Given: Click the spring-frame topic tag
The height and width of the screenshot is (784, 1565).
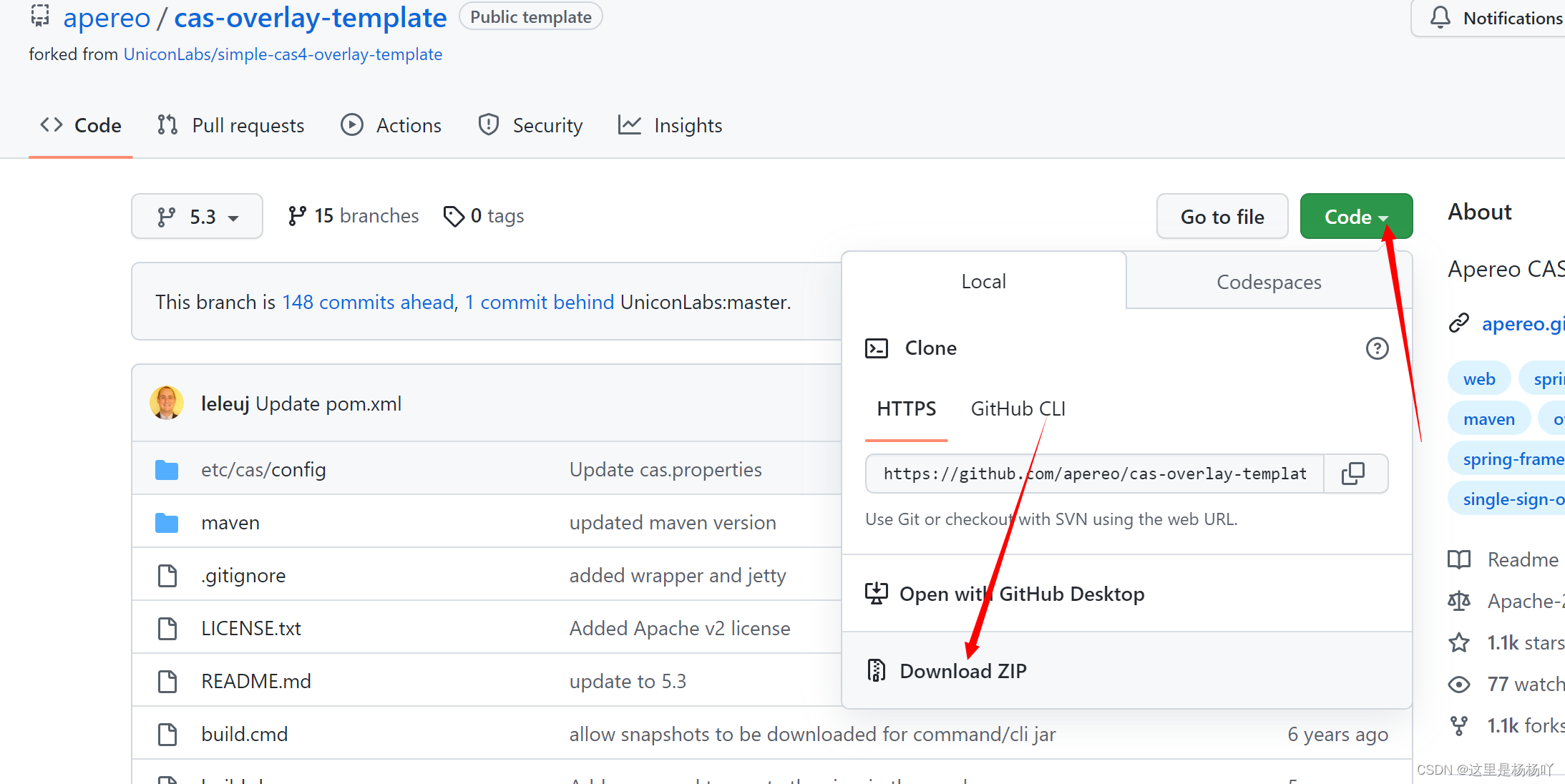Looking at the screenshot, I should 1507,459.
